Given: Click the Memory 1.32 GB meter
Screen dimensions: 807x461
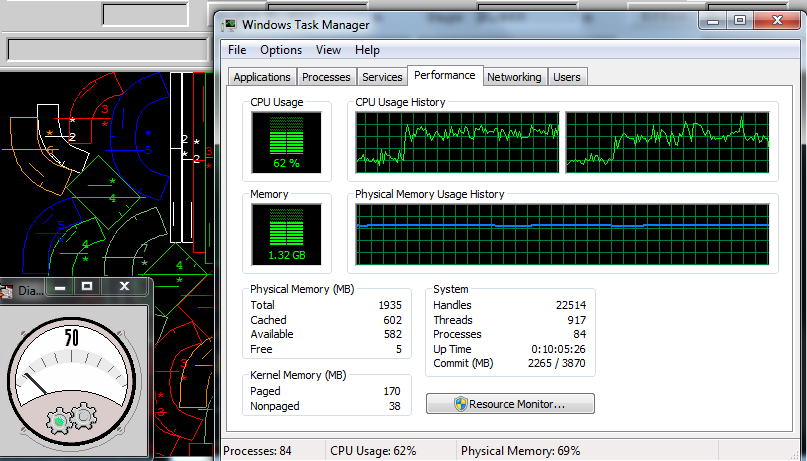Looking at the screenshot, I should click(286, 235).
